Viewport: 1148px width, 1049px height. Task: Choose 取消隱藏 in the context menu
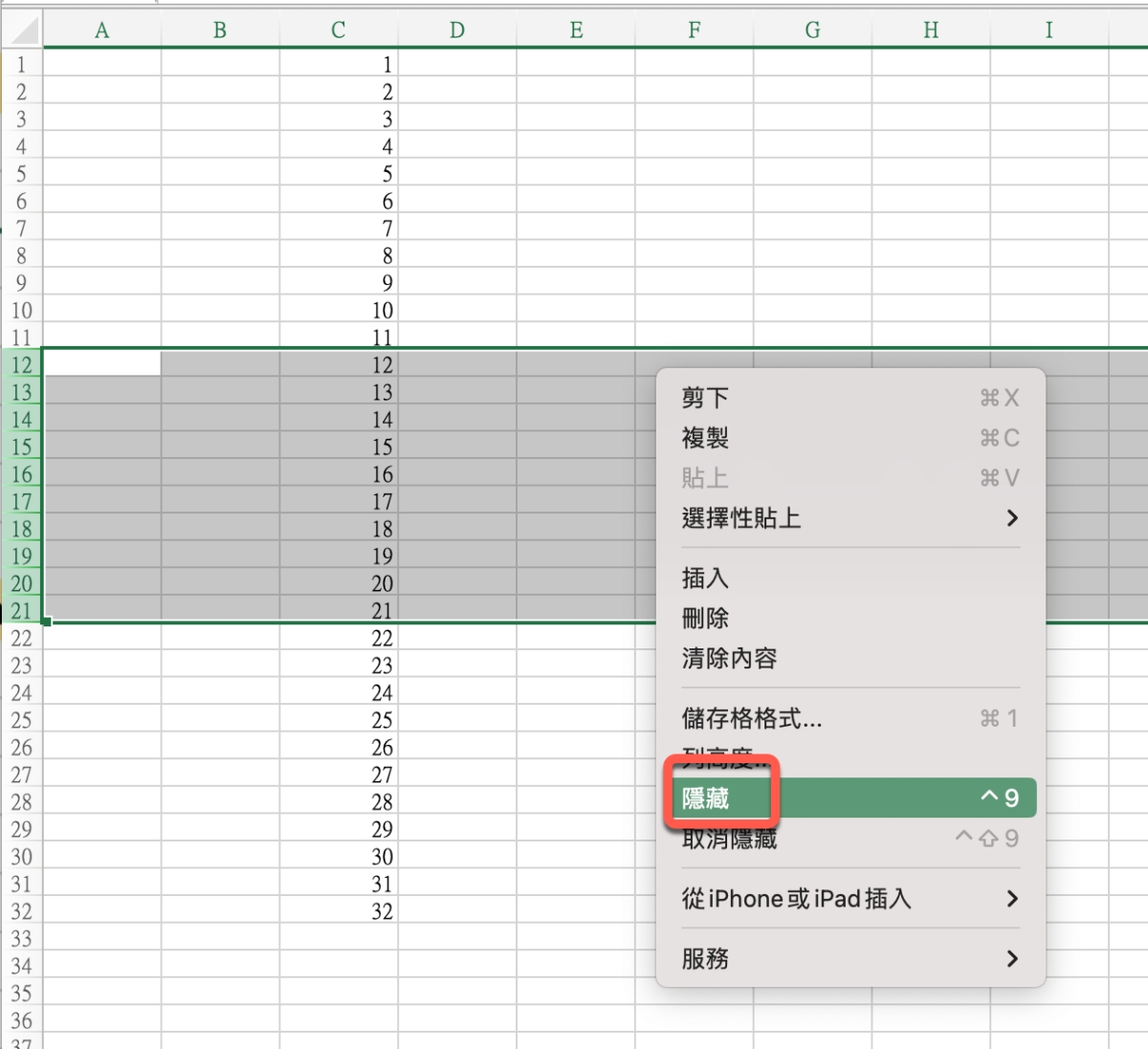coord(850,839)
